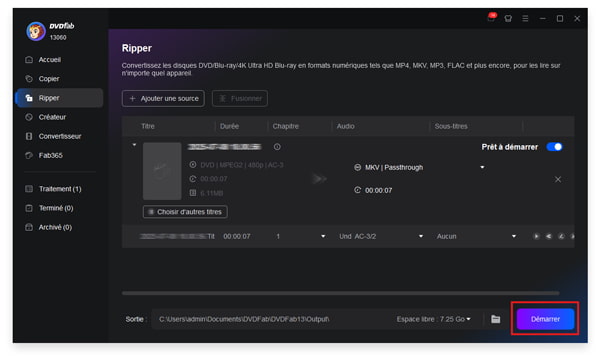
Task: Maximize the DVDFab window
Action: click(560, 18)
